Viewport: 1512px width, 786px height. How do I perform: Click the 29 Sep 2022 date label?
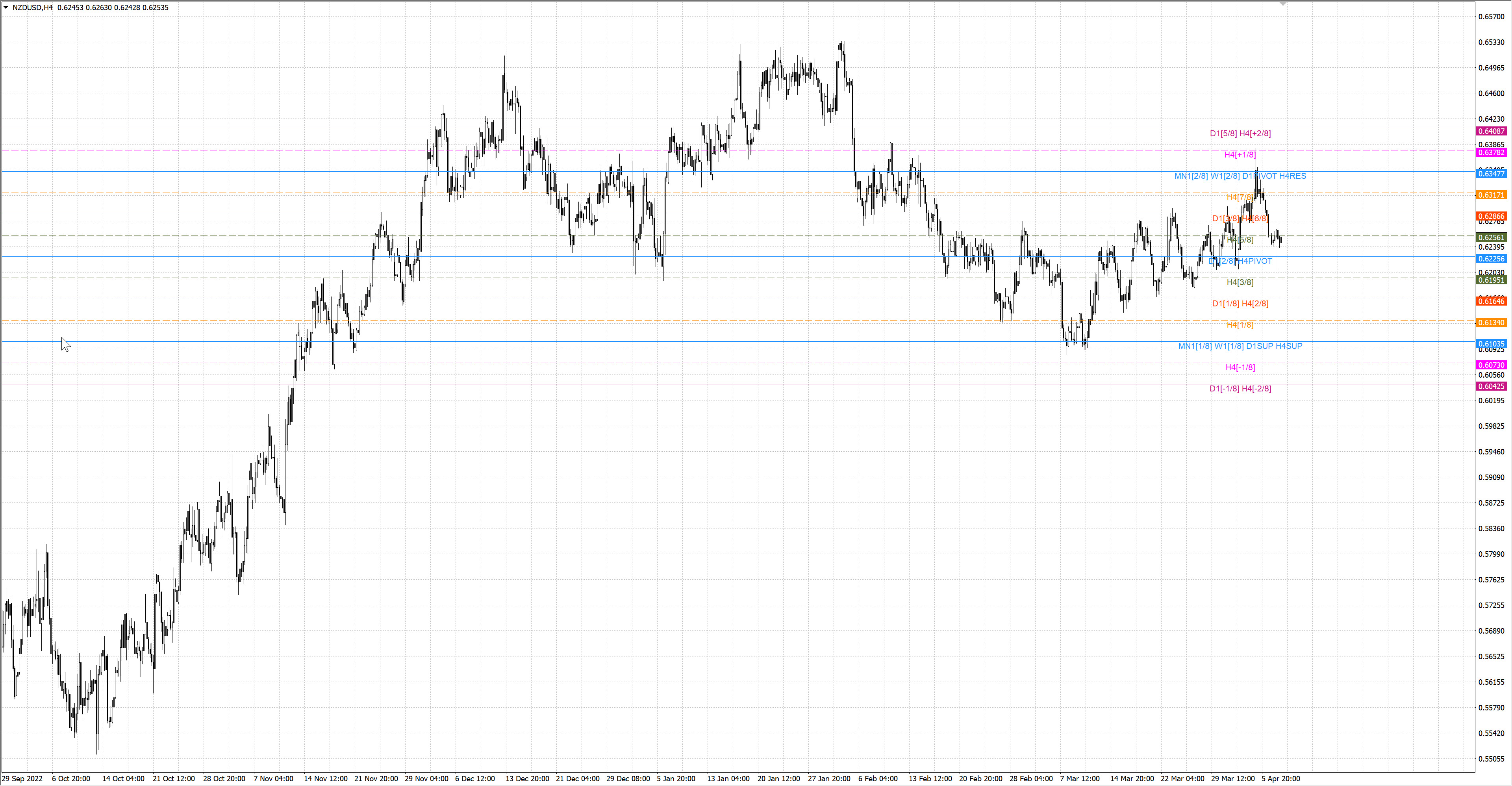pos(22,779)
